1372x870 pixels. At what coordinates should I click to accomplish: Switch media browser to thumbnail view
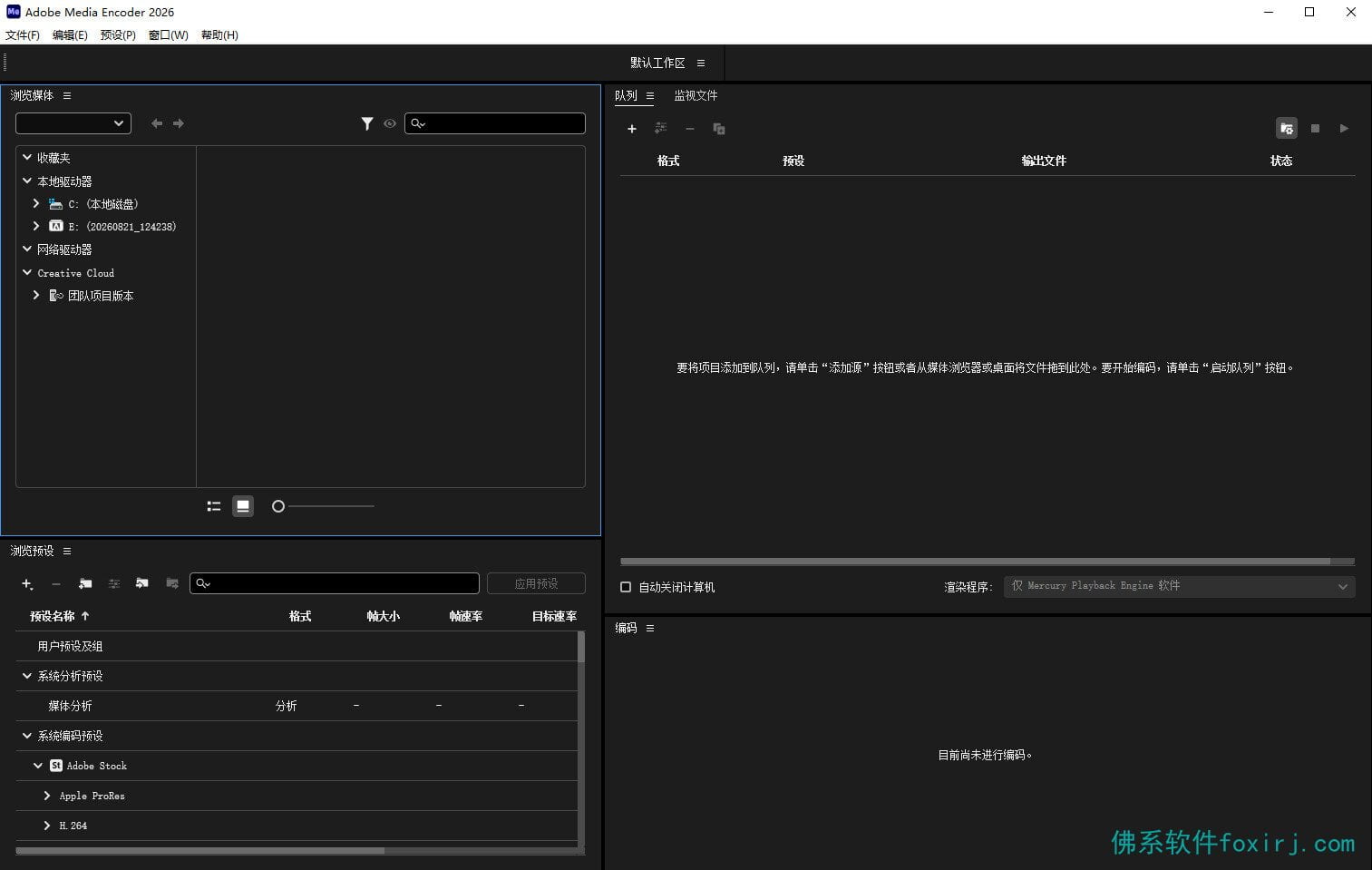coord(243,506)
